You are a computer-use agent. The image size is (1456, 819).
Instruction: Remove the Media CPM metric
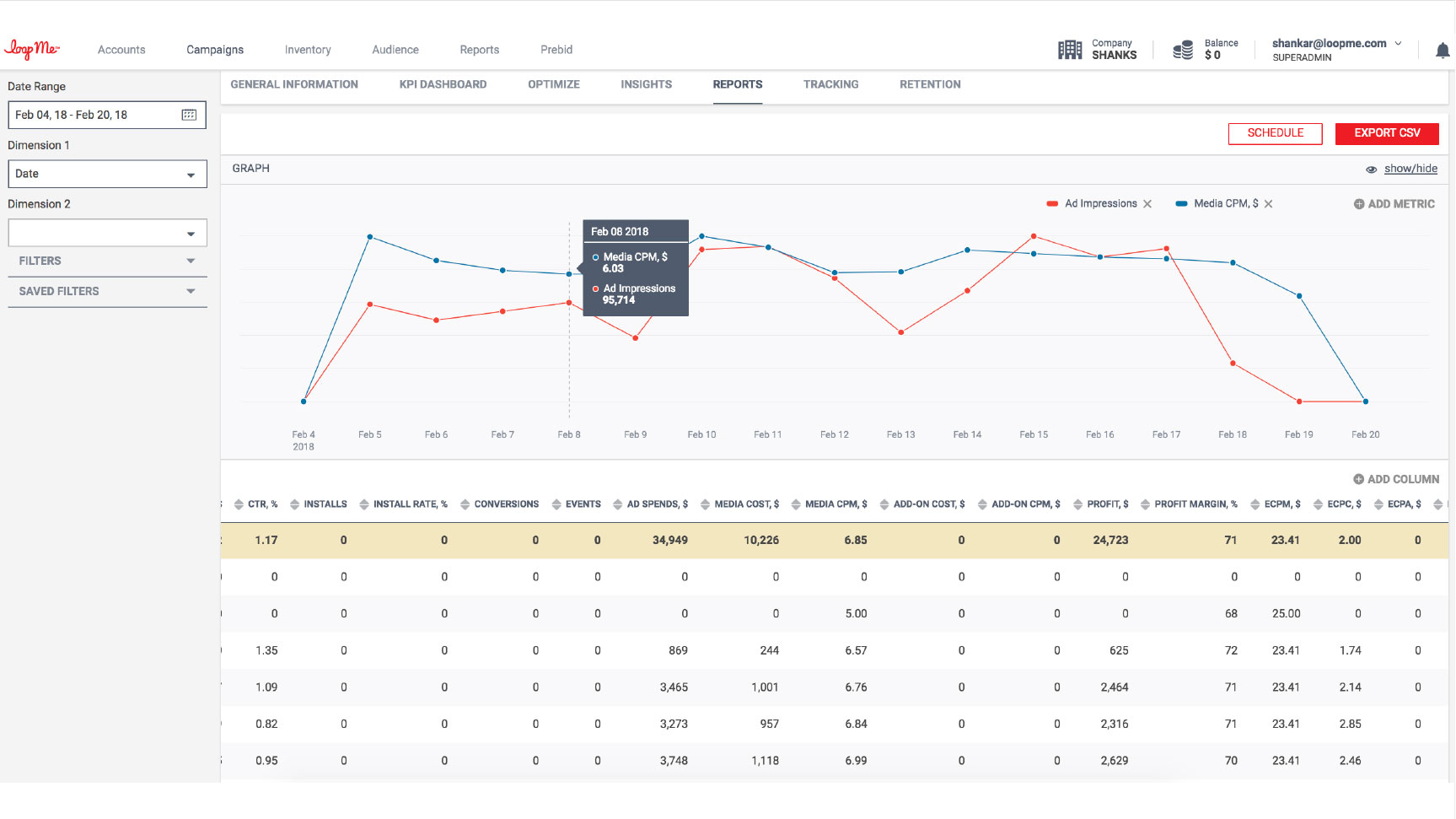click(1268, 204)
